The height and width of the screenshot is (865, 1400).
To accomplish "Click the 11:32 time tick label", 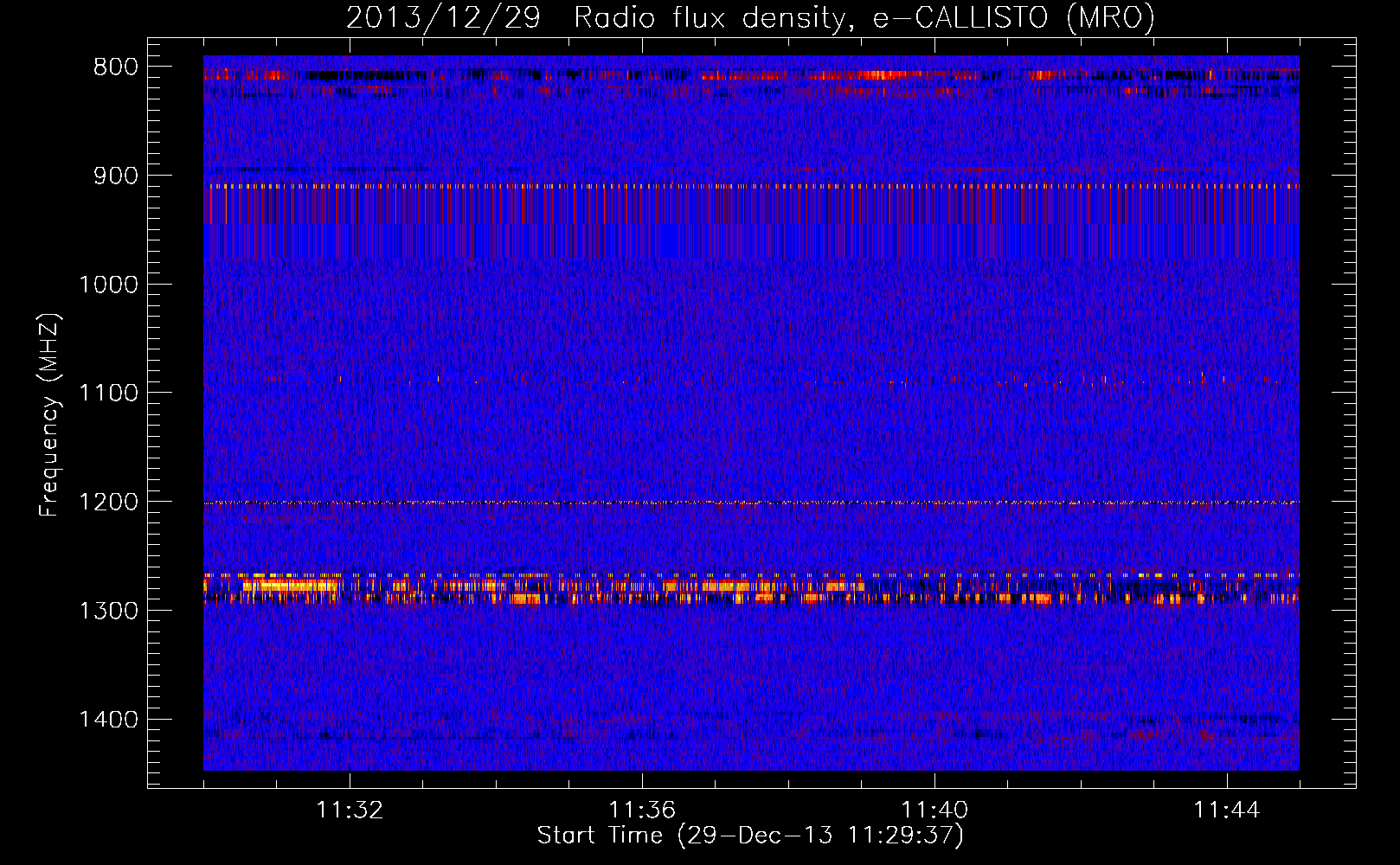I will pos(350,811).
